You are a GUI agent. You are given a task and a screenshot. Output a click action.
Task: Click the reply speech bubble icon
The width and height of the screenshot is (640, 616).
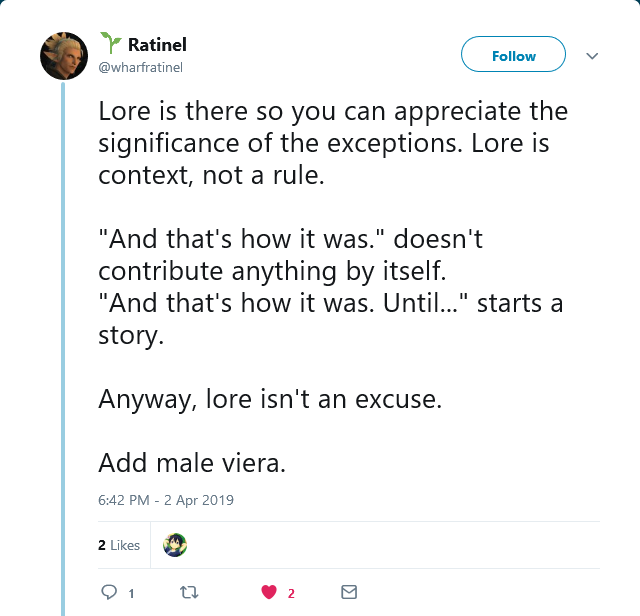[x=109, y=592]
